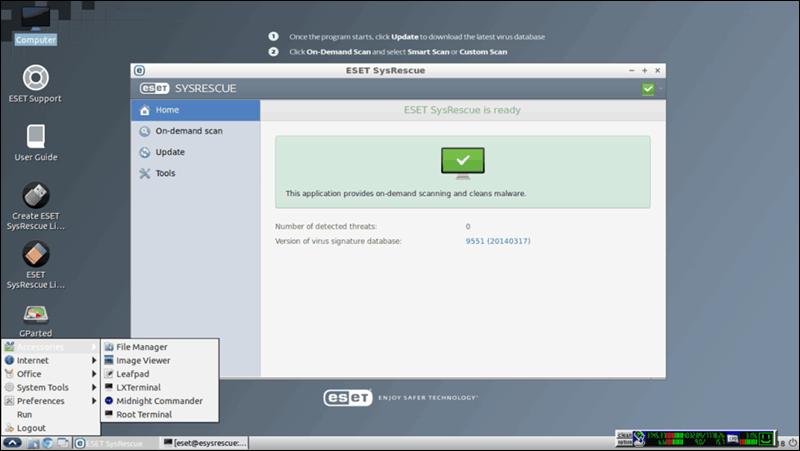Click the Home house icon
The width and height of the screenshot is (800, 451).
click(145, 110)
